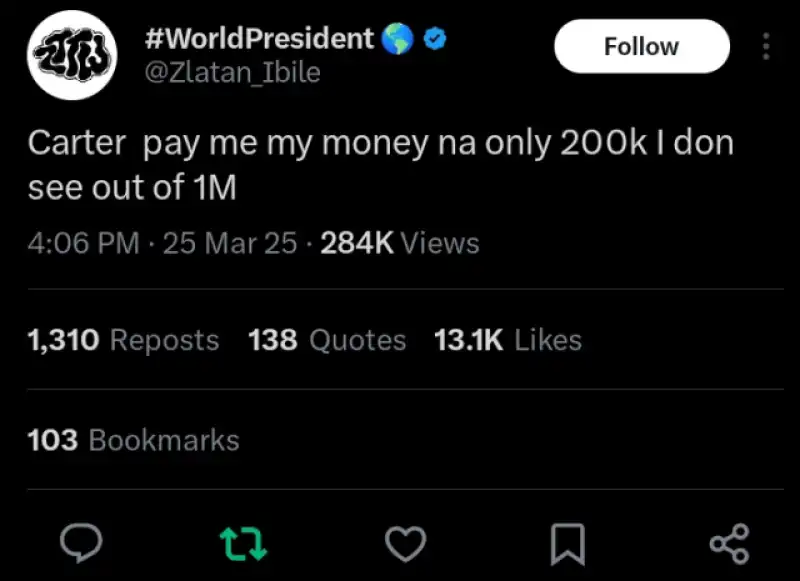Open the tweet author's profile avatar

click(x=69, y=56)
